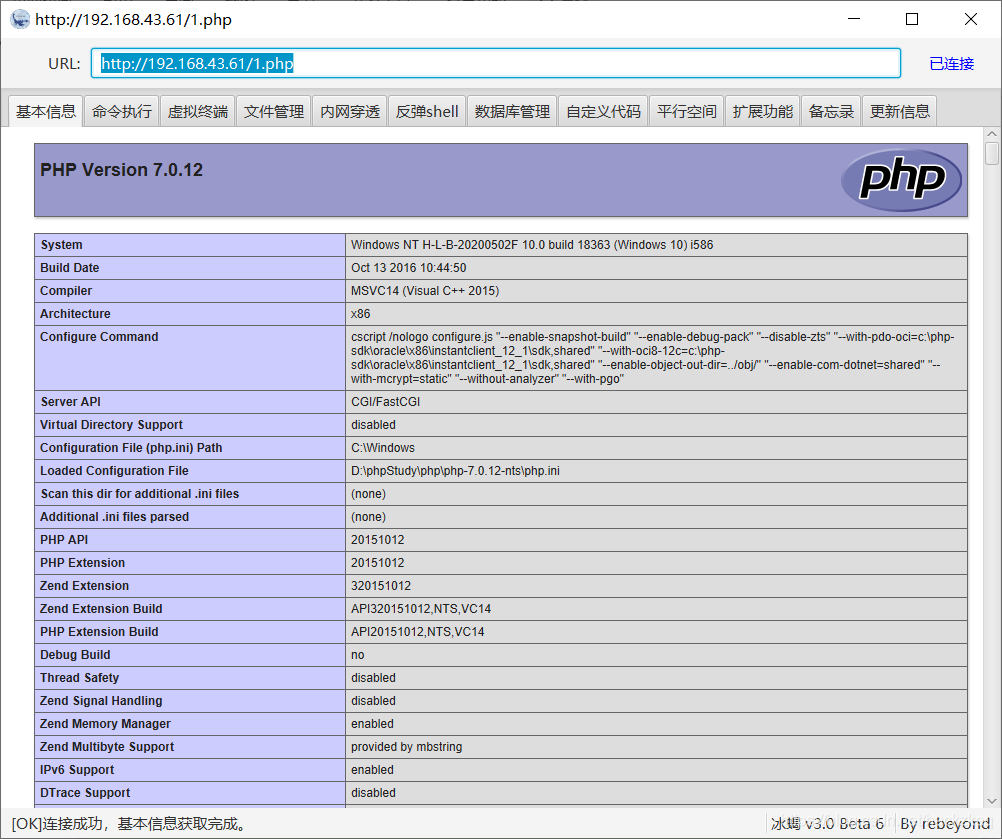Minimize the window
1002x839 pixels.
pyautogui.click(x=854, y=19)
